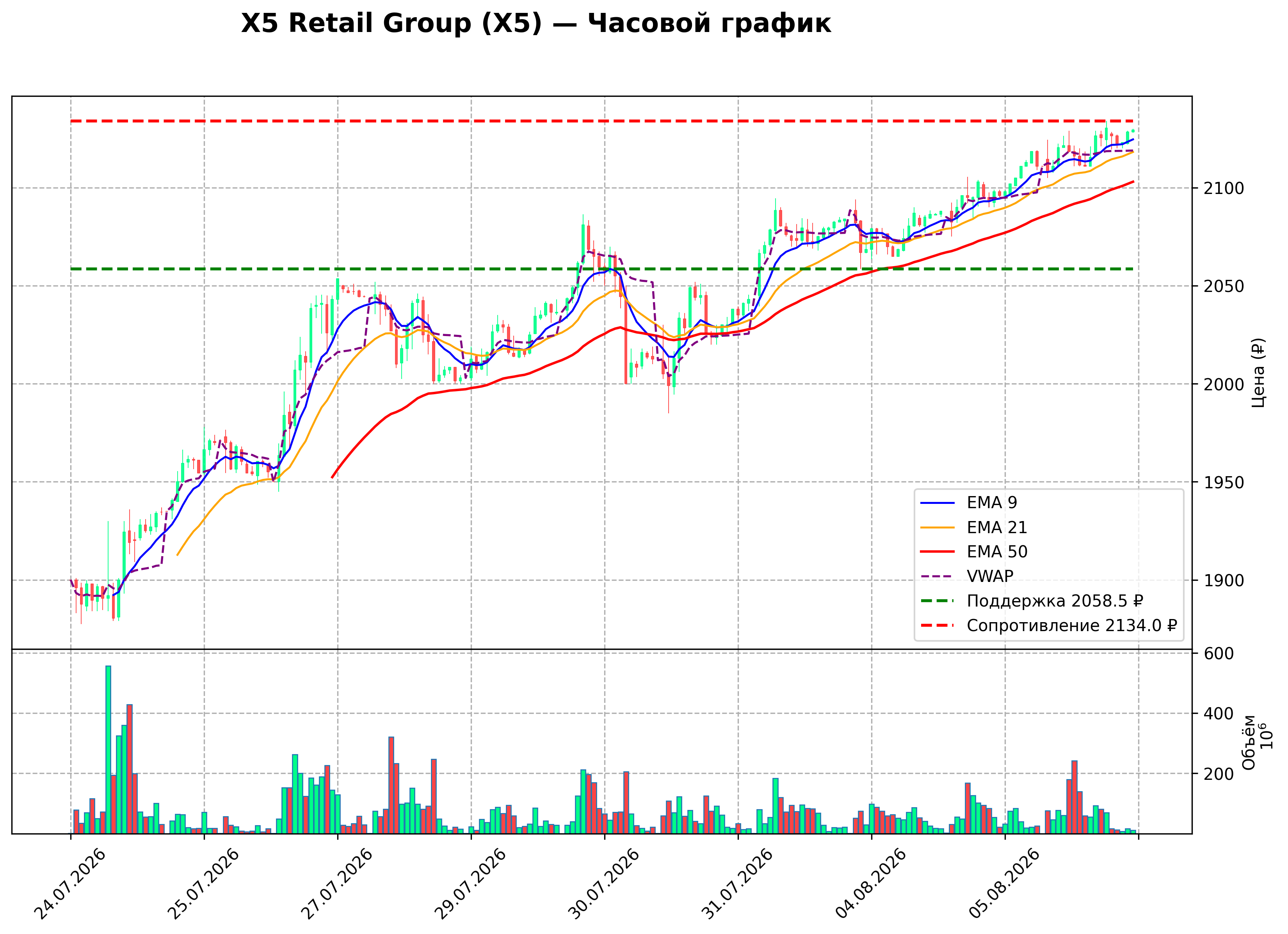Image resolution: width=1288 pixels, height=934 pixels.
Task: Click the tallest green volume bar
Action: (x=108, y=749)
